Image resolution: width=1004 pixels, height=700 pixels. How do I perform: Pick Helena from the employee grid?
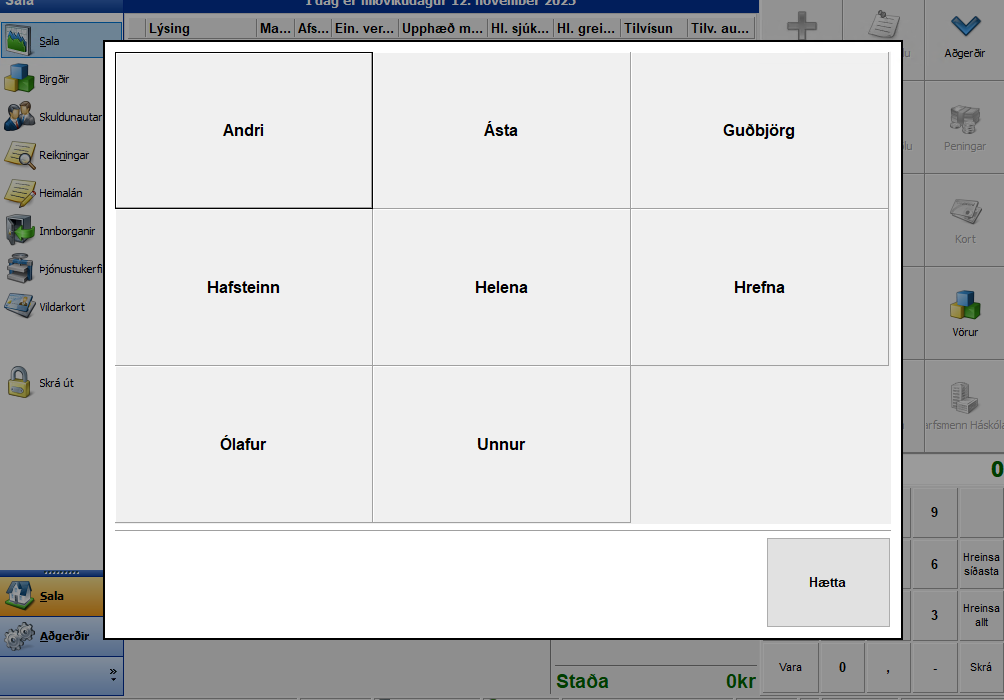click(501, 287)
